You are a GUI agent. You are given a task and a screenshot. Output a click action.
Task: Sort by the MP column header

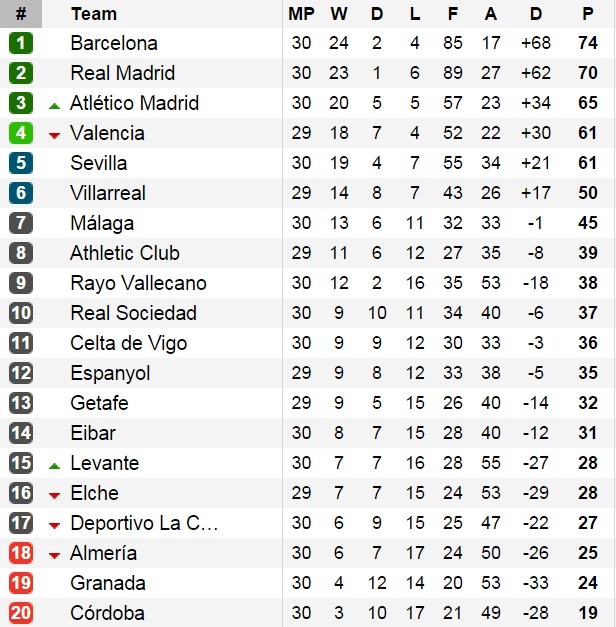point(300,14)
